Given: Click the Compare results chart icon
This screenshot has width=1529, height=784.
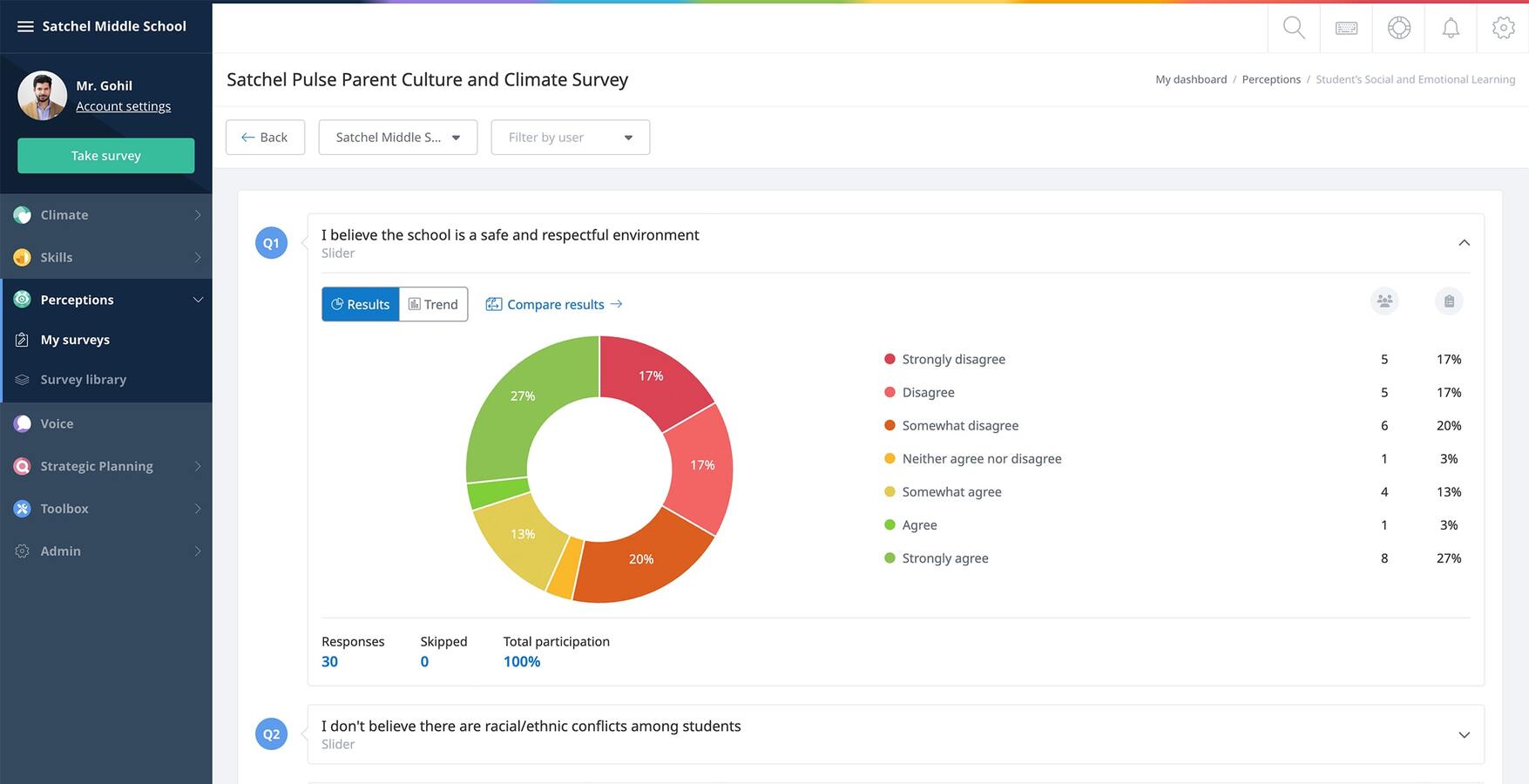Looking at the screenshot, I should point(494,304).
